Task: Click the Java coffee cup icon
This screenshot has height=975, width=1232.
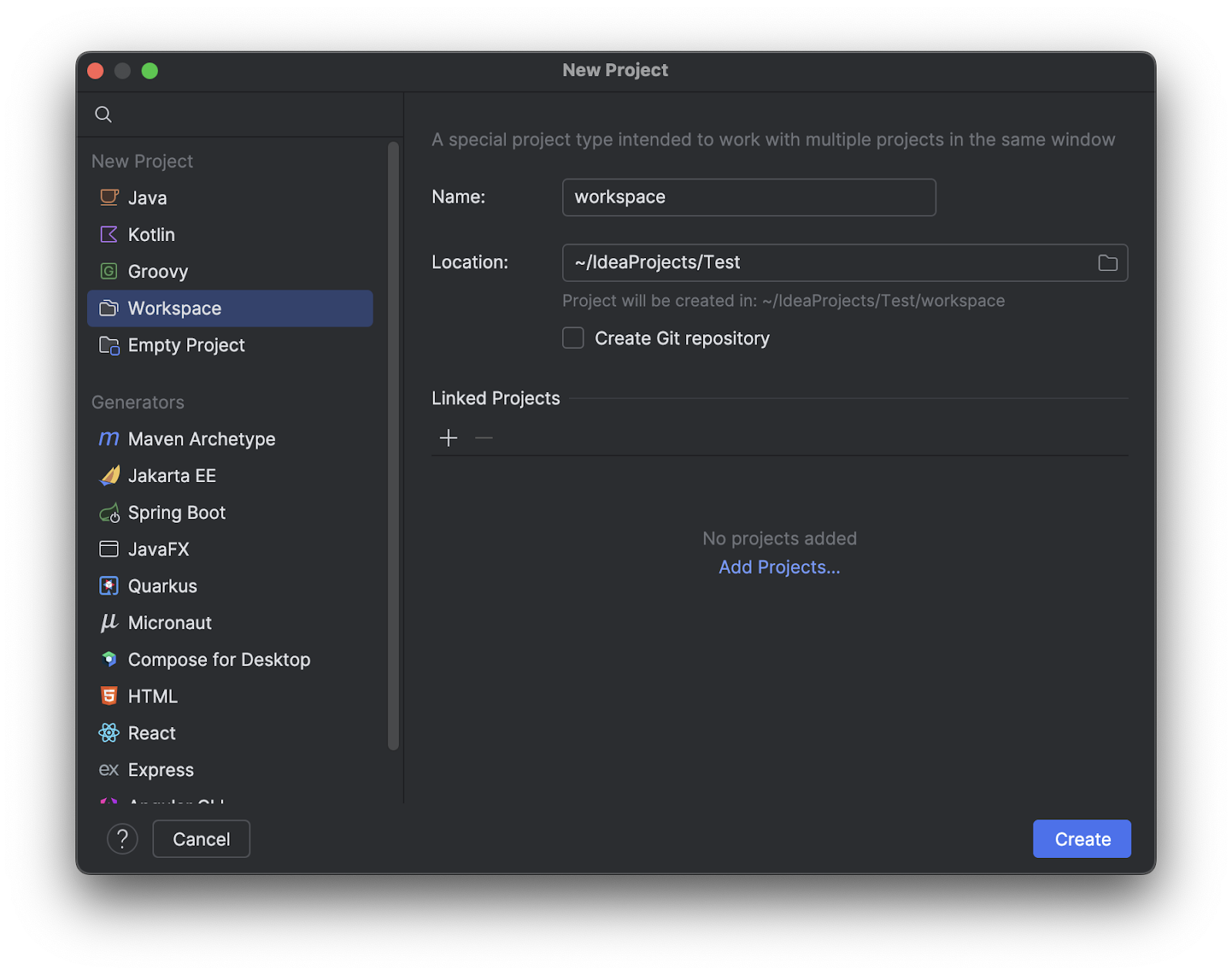Action: [109, 198]
